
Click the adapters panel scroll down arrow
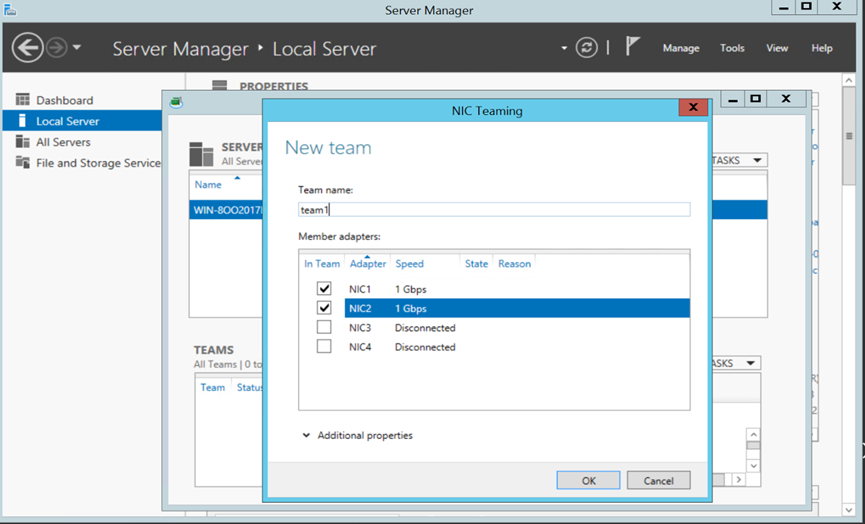click(x=753, y=466)
